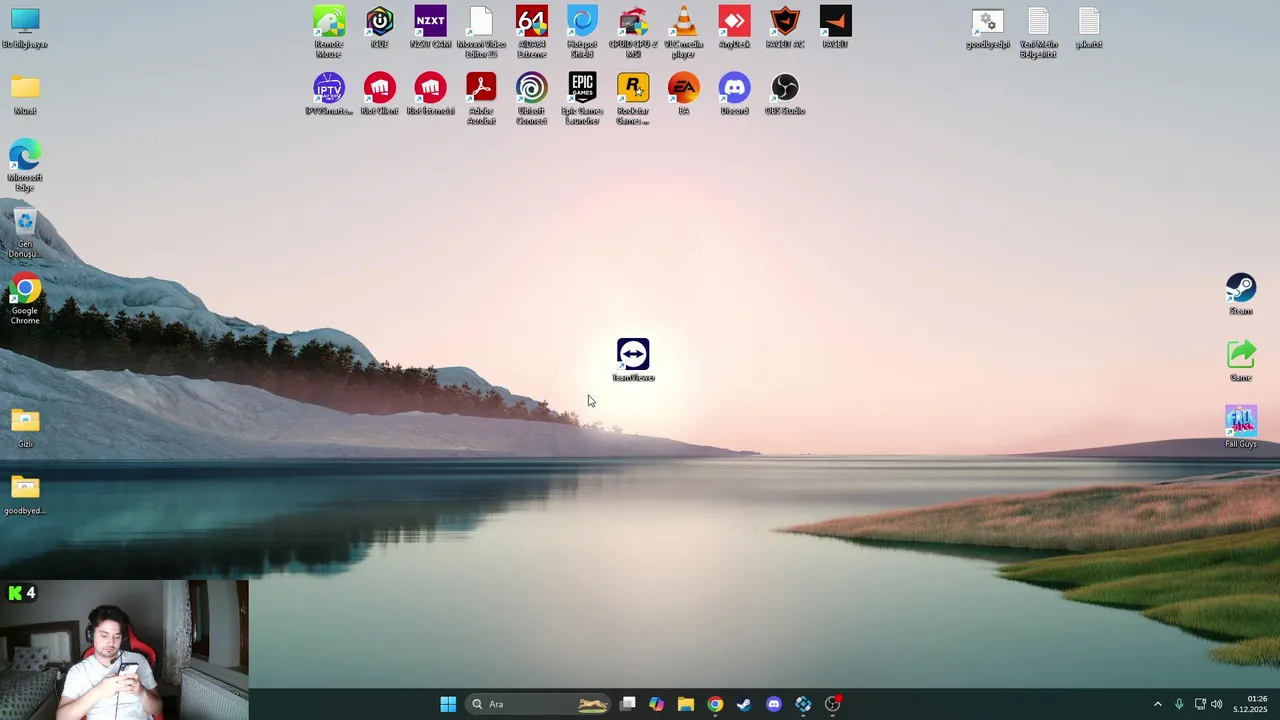Click the microphone tray icon

[x=1179, y=704]
